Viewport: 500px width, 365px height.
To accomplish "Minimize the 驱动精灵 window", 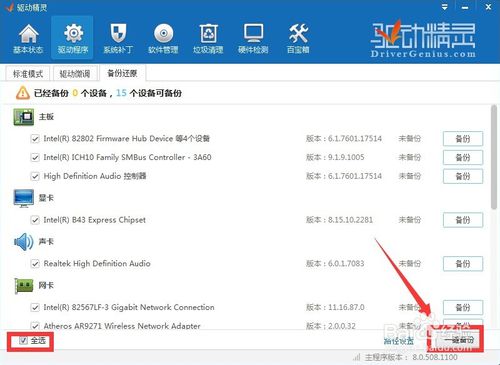I will pyautogui.click(x=465, y=7).
